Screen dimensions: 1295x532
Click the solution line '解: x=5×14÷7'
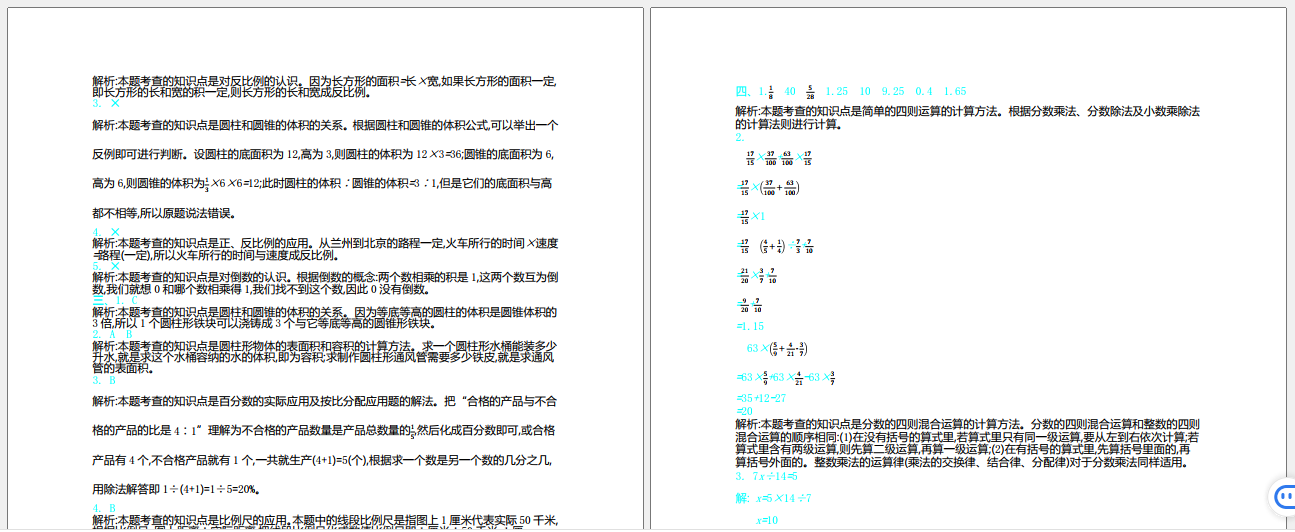(768, 497)
